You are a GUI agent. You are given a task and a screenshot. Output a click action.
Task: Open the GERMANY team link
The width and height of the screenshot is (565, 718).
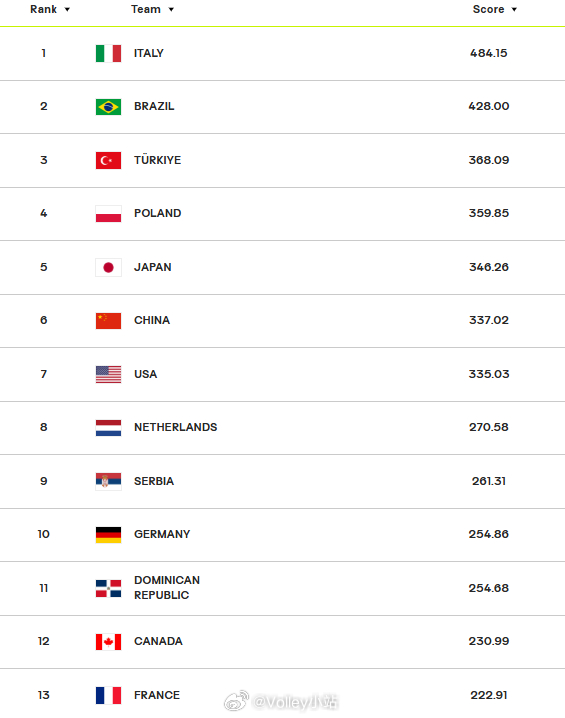[162, 534]
